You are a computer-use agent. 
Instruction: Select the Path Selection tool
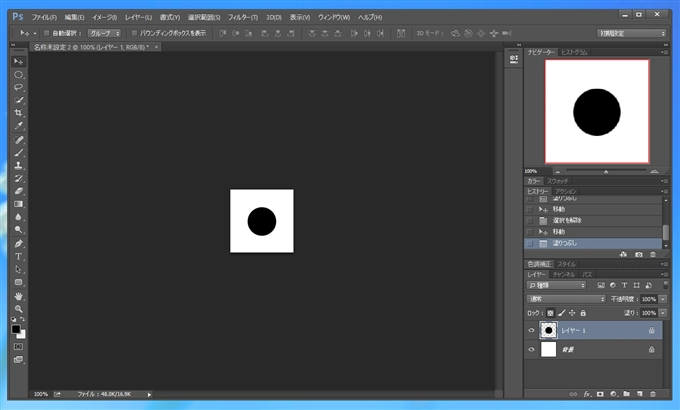(18, 269)
